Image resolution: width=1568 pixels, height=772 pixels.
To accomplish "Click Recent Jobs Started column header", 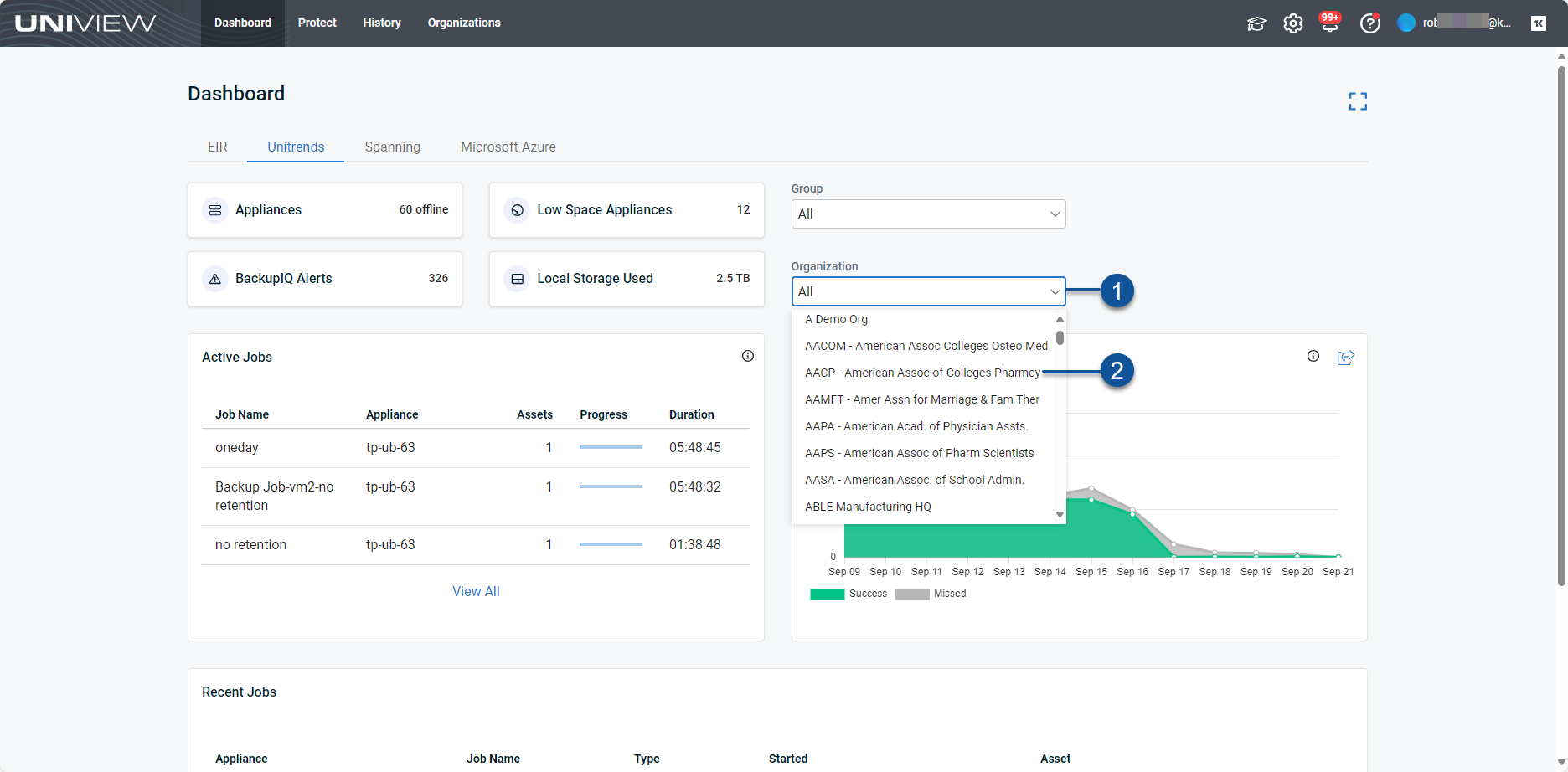I will [x=788, y=759].
